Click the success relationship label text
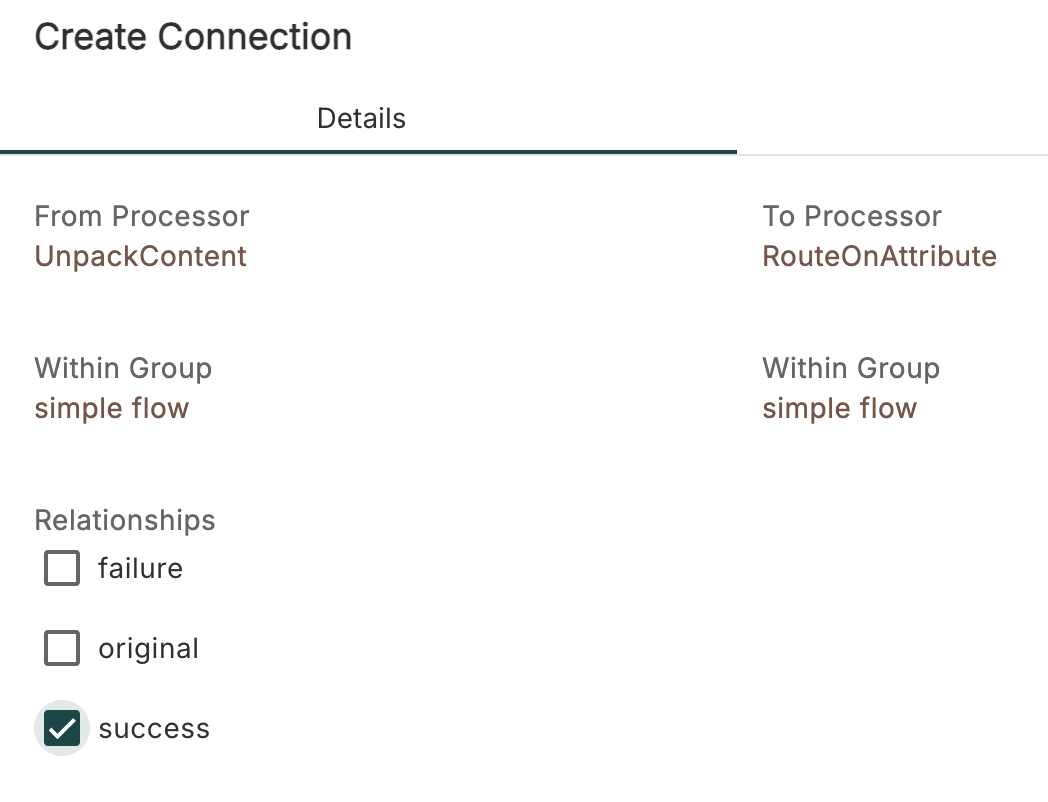 click(x=154, y=729)
